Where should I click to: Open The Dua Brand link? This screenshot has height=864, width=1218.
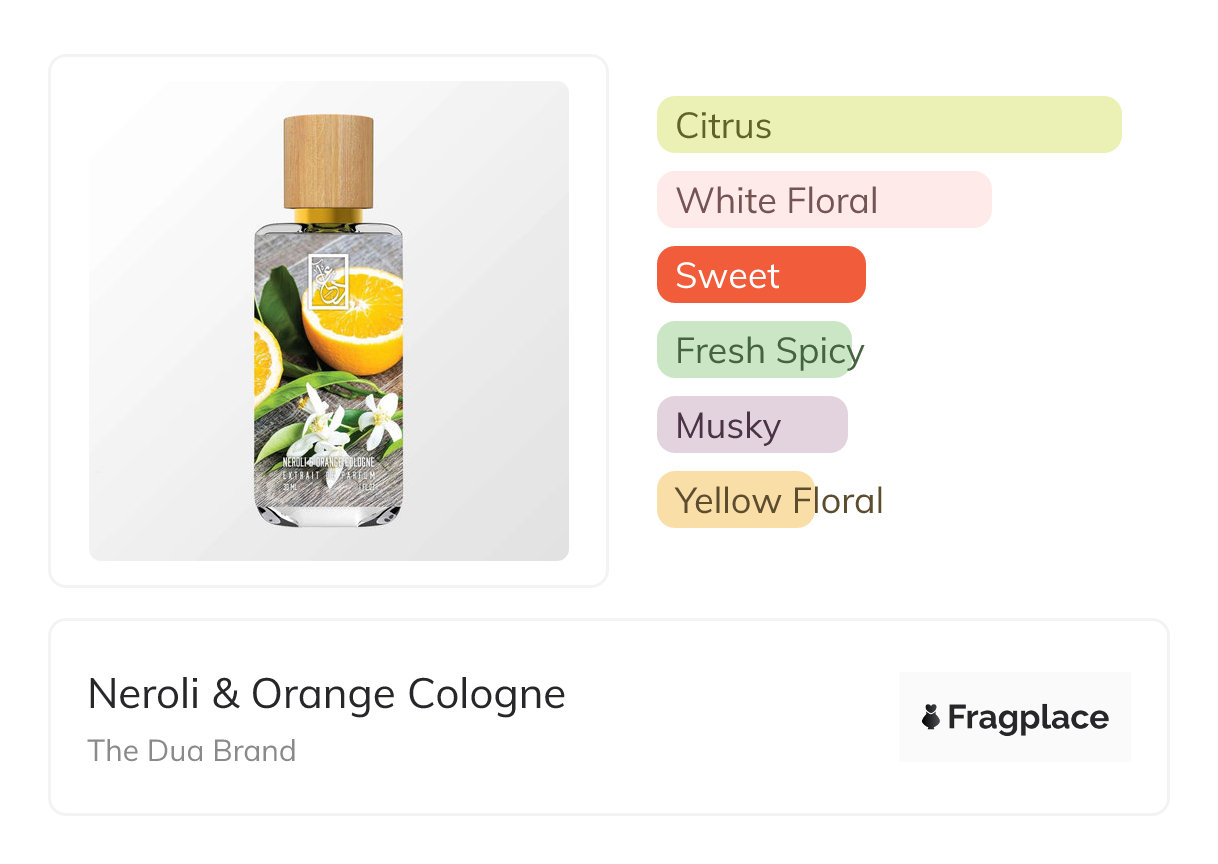click(191, 750)
